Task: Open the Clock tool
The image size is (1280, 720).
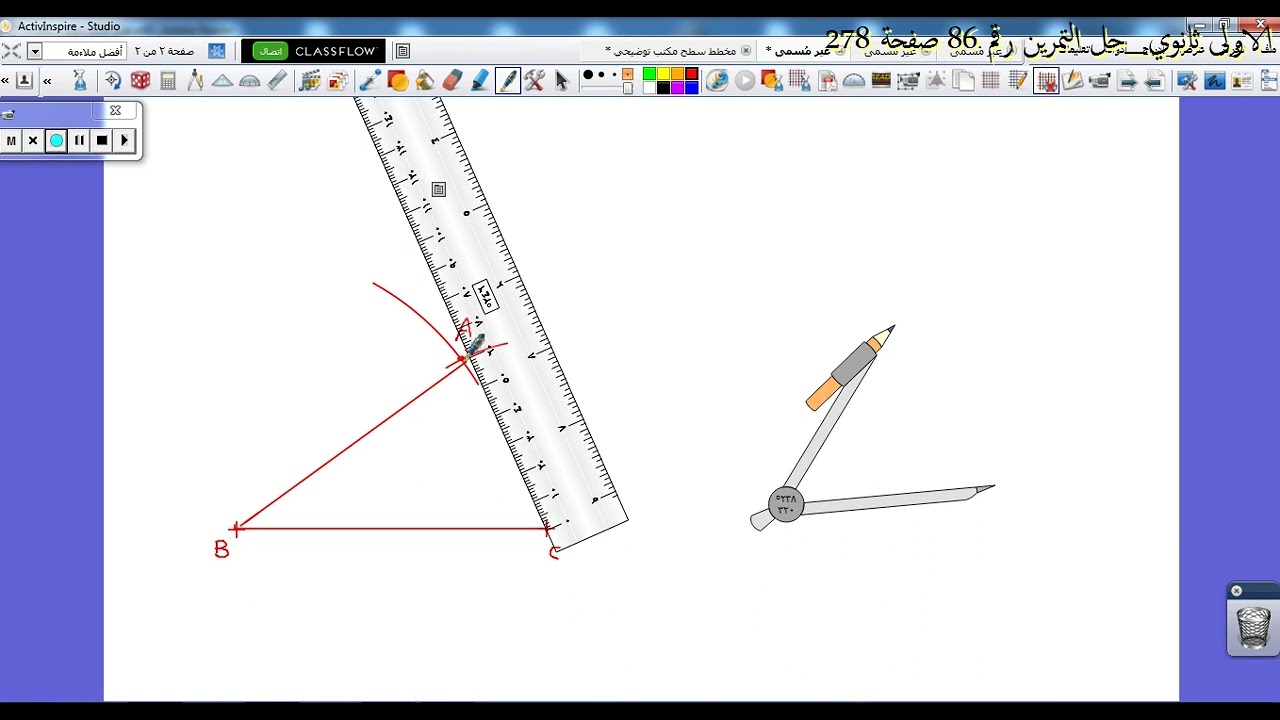Action: coord(112,80)
